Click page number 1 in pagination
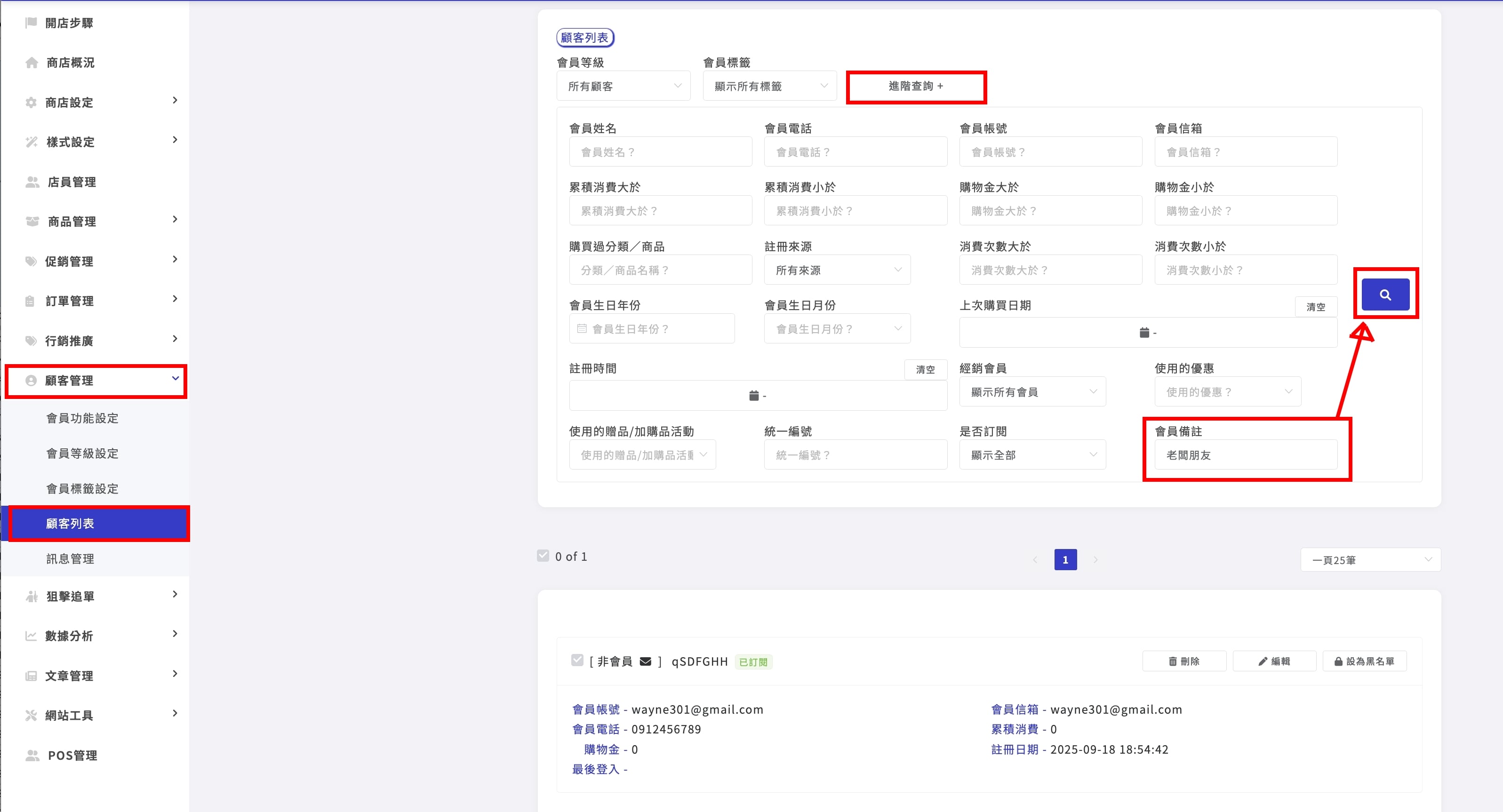Viewport: 1503px width, 812px height. (1065, 560)
